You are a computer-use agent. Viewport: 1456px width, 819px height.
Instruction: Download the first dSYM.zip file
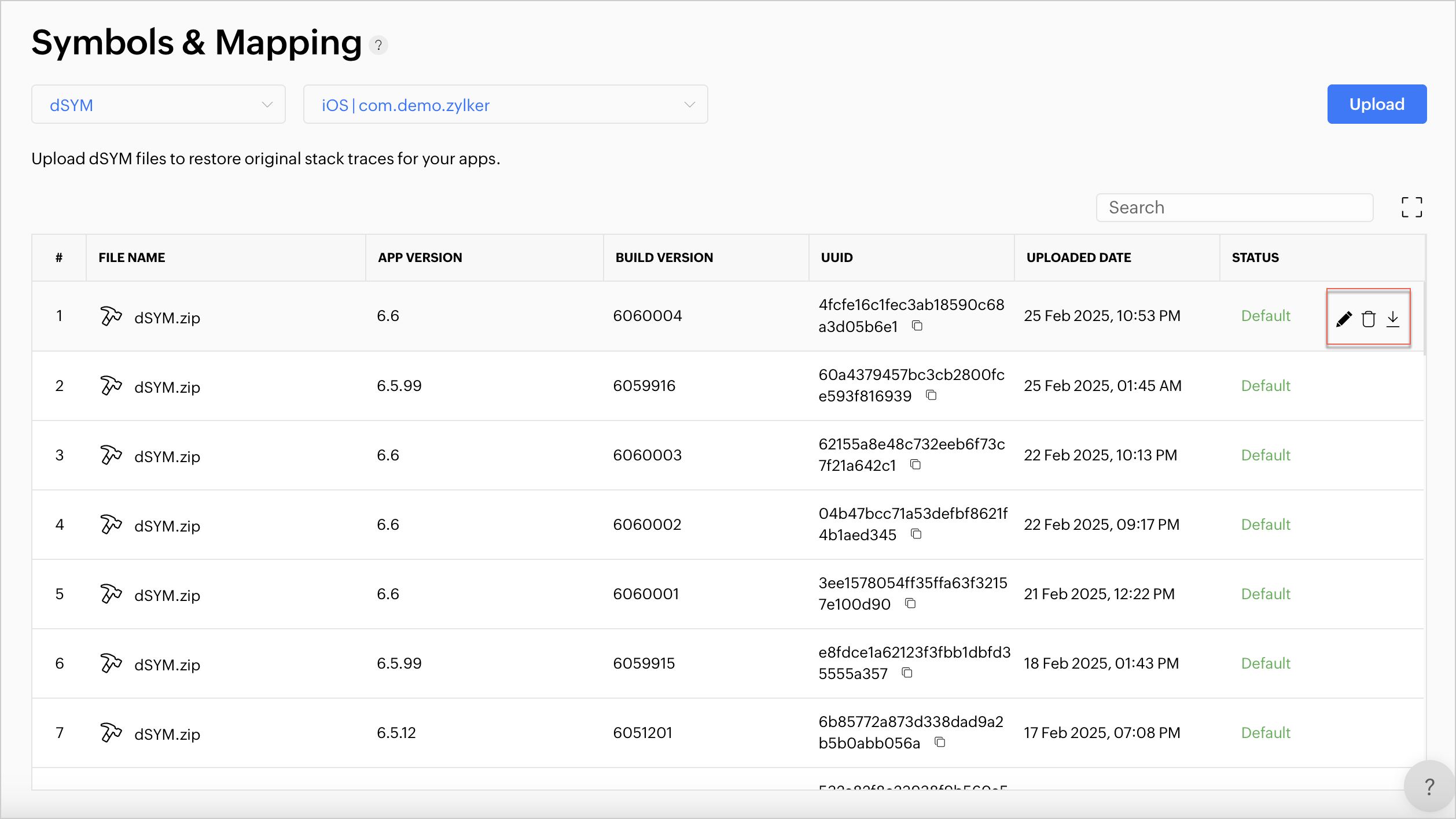(x=1393, y=319)
